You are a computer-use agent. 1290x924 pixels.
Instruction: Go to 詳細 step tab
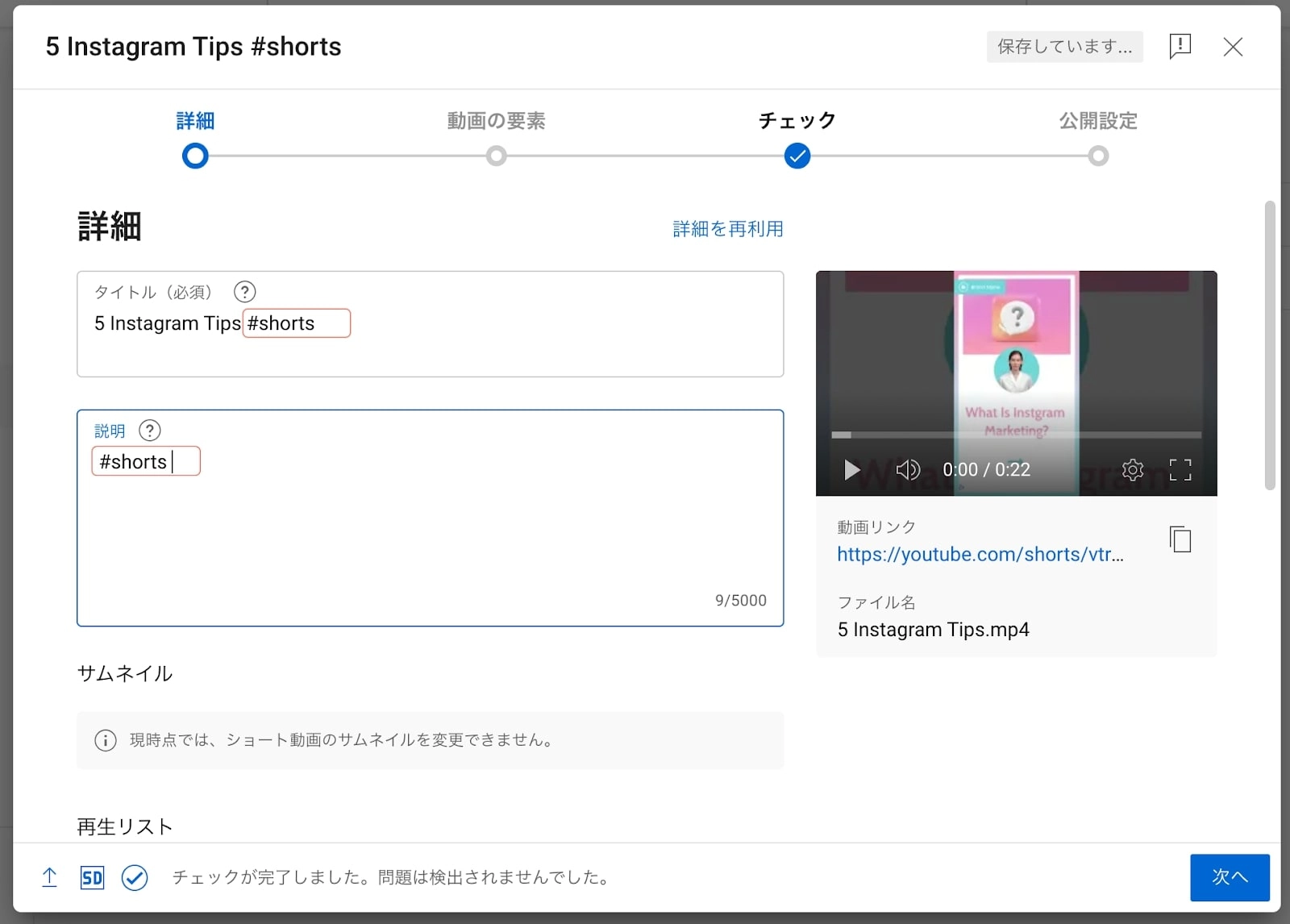pyautogui.click(x=195, y=121)
